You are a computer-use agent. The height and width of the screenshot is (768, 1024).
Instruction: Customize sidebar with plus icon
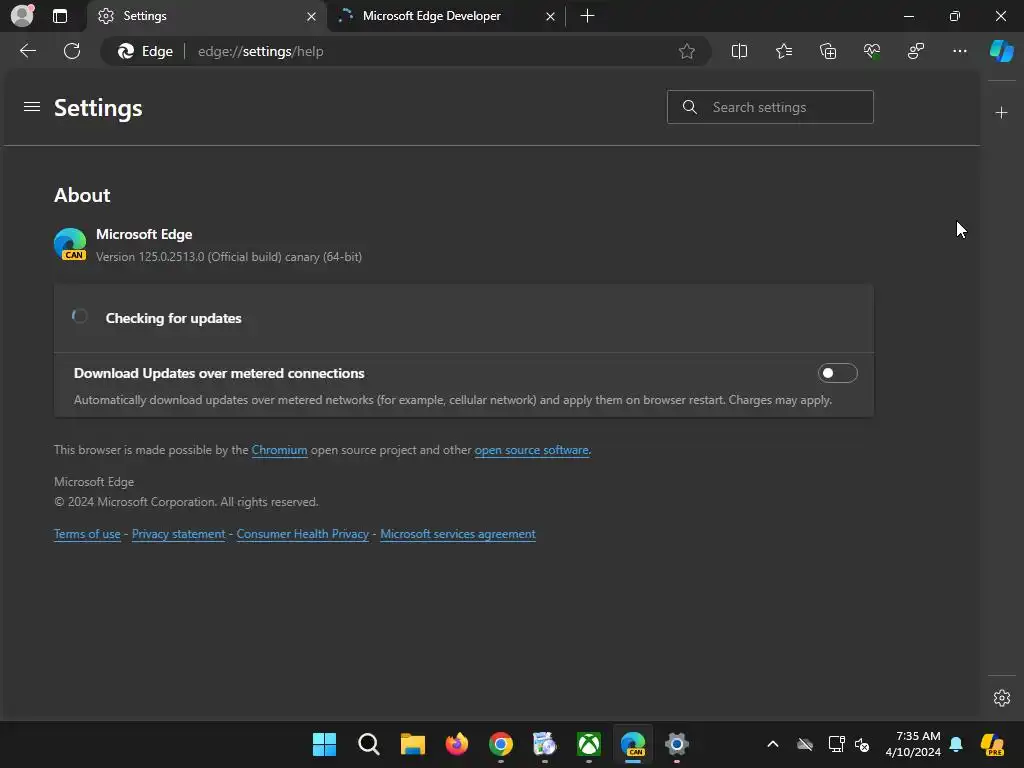click(1001, 113)
